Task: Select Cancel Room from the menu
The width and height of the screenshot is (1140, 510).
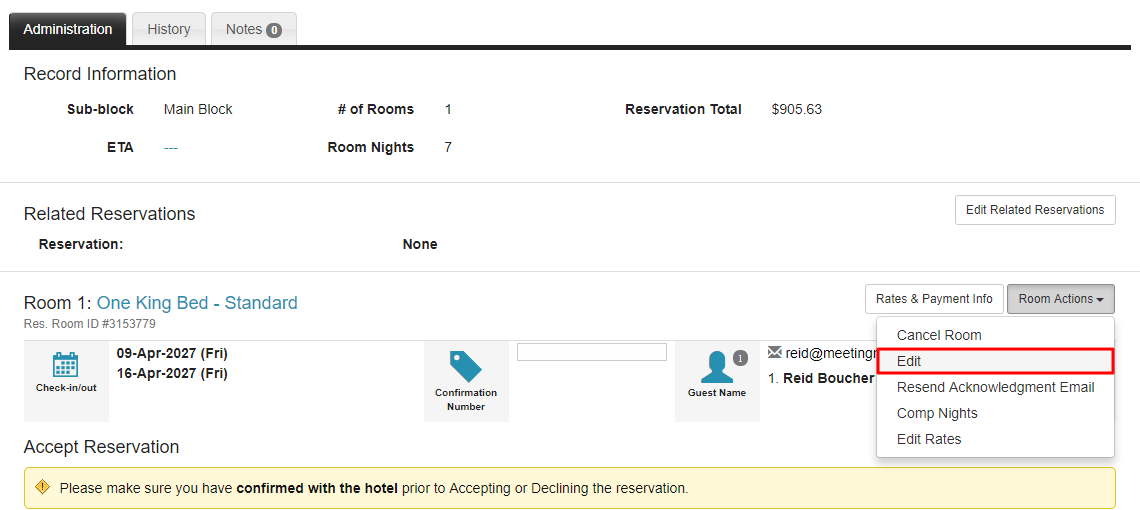Action: point(938,335)
